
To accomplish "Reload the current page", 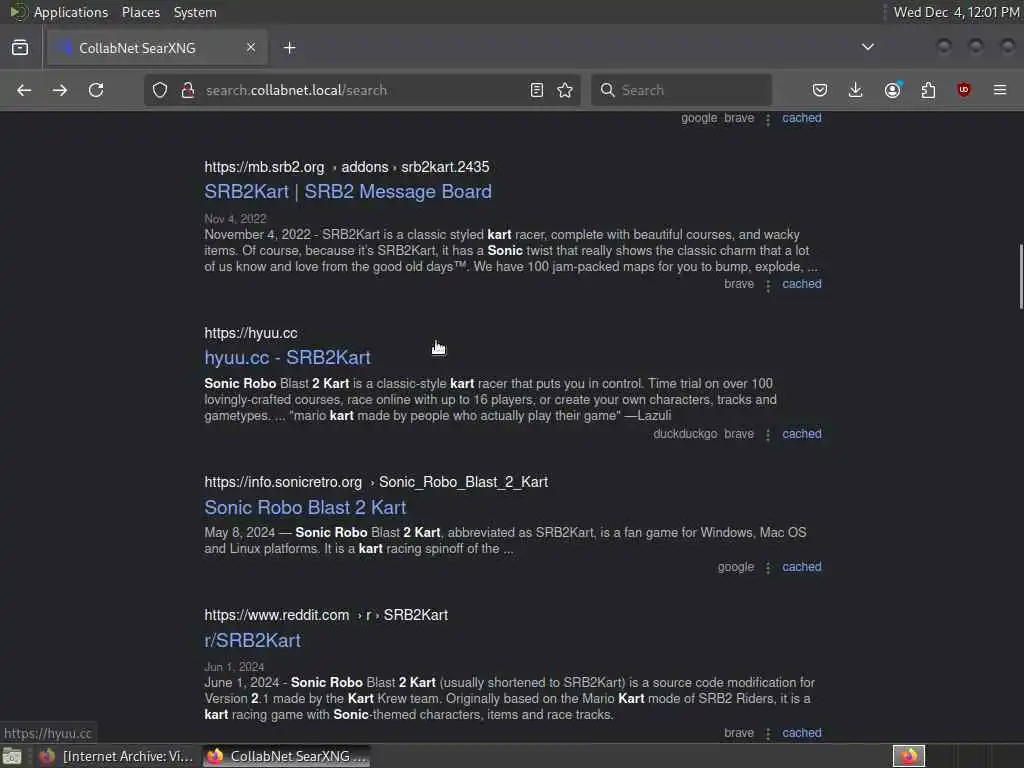I will pos(96,90).
